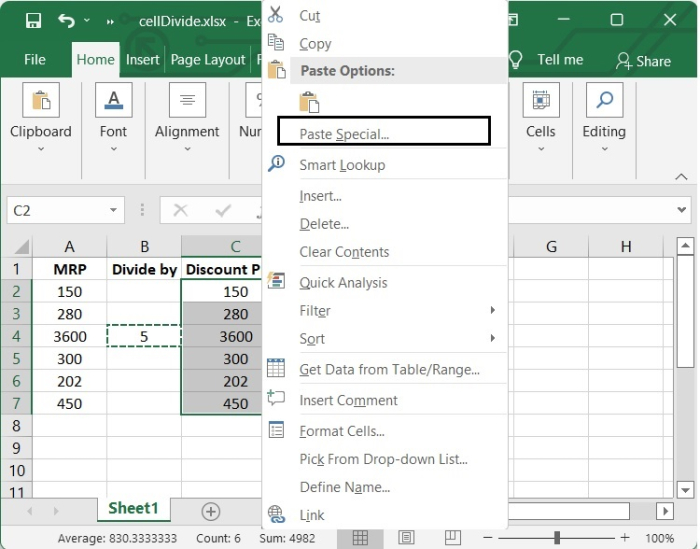Viewport: 700px width, 549px height.
Task: Click the Save icon in title bar
Action: click(x=33, y=20)
